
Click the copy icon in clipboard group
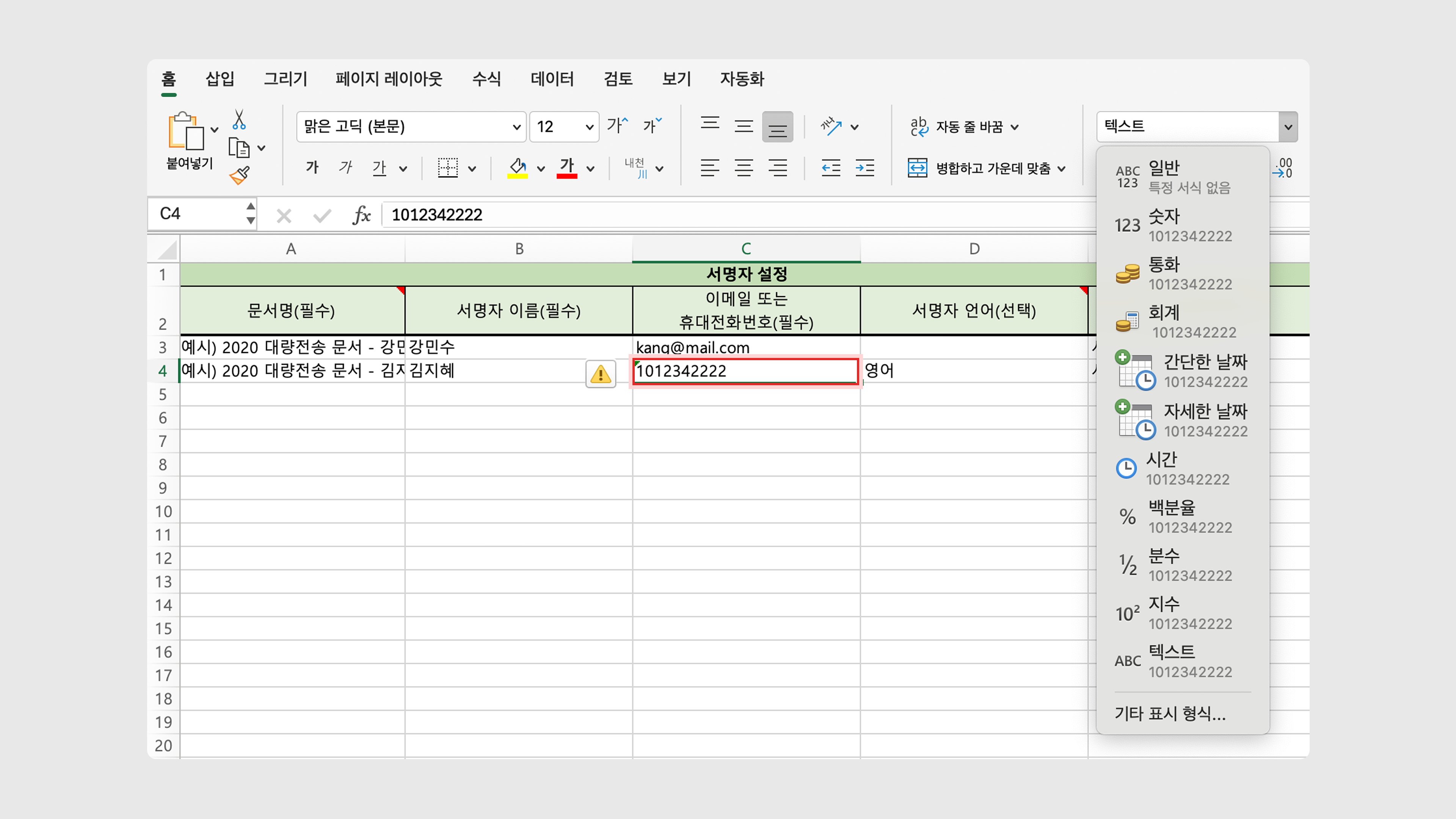point(238,148)
